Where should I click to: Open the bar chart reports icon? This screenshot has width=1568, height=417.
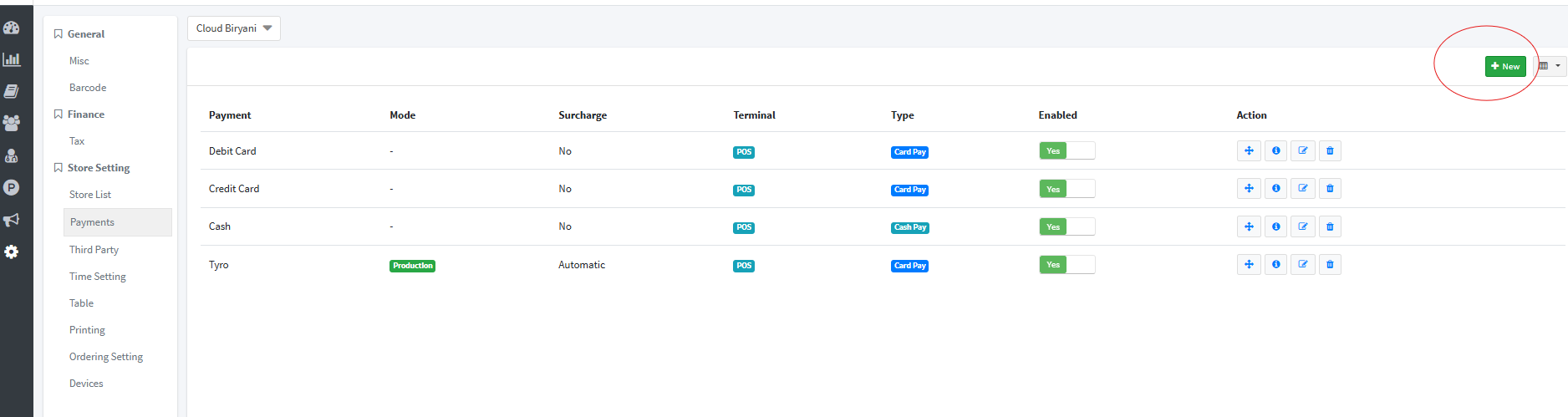(x=12, y=59)
